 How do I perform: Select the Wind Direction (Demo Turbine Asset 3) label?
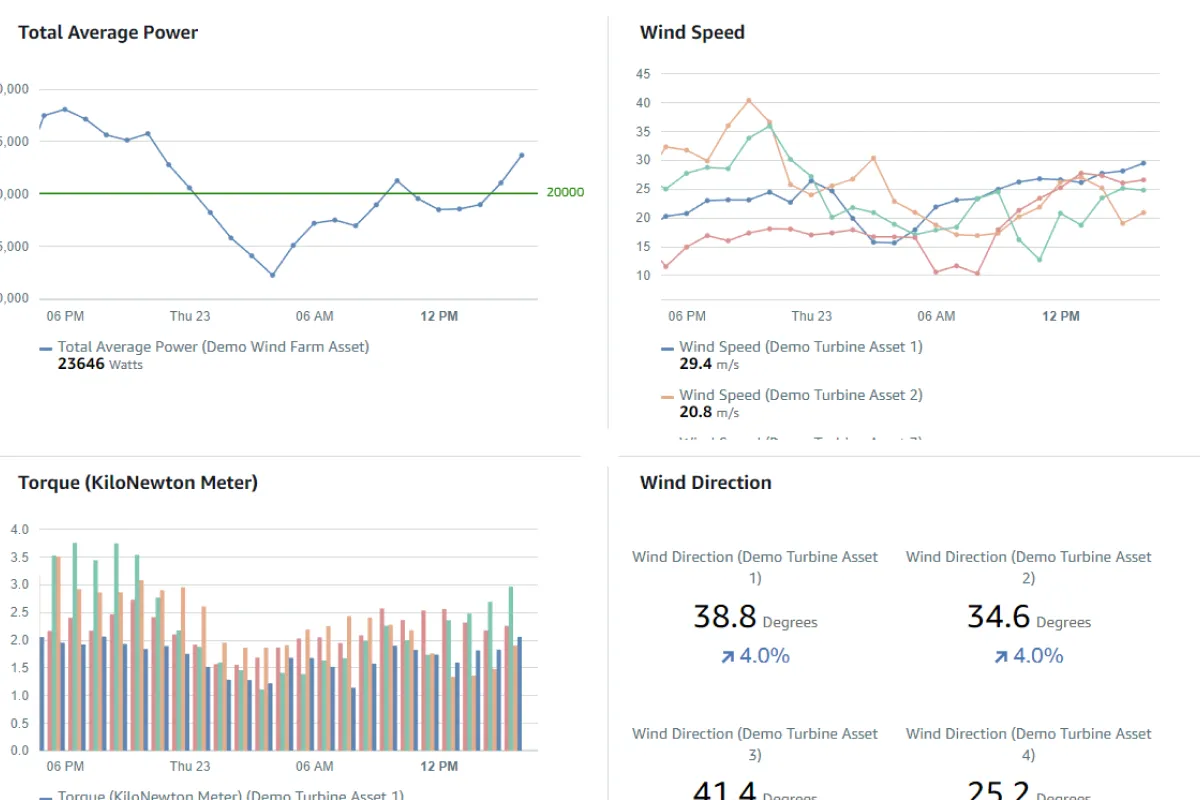click(x=755, y=743)
